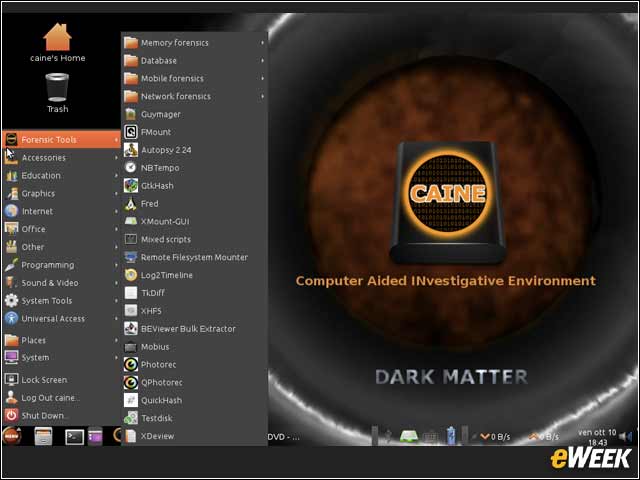
Task: Launch BEViewer Bulk Extractor
Action: pos(194,329)
